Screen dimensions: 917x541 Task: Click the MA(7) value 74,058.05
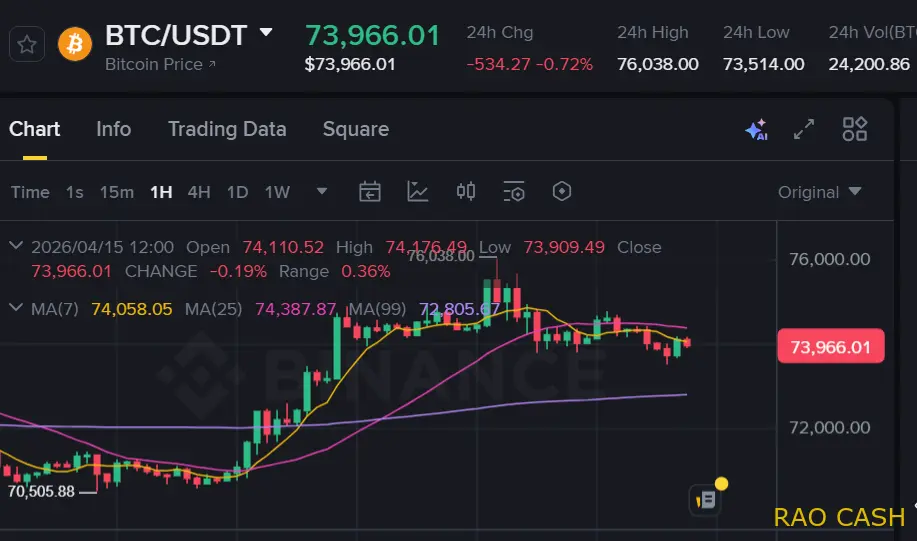click(x=132, y=309)
